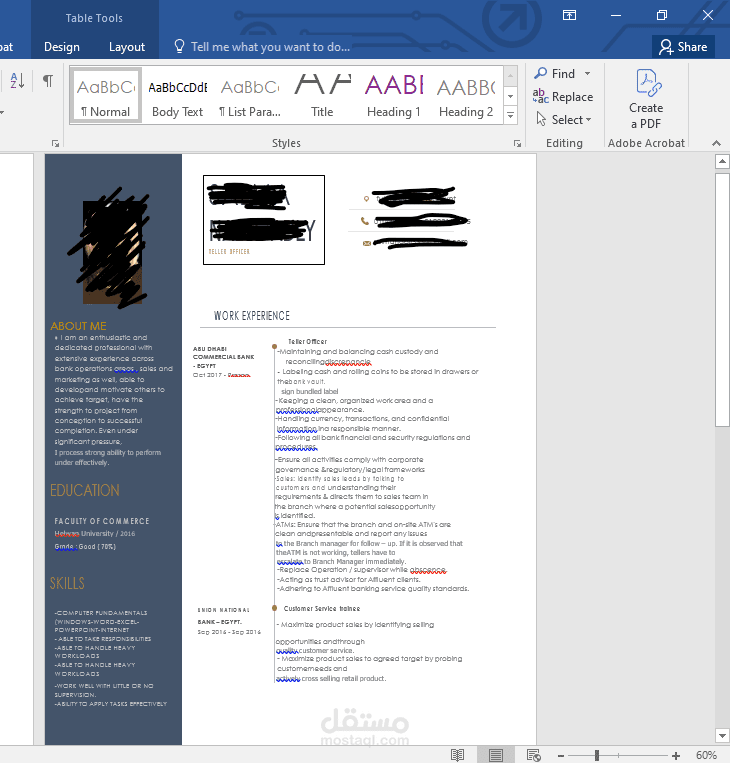This screenshot has width=730, height=763.
Task: Switch to Web Layout view
Action: [533, 755]
